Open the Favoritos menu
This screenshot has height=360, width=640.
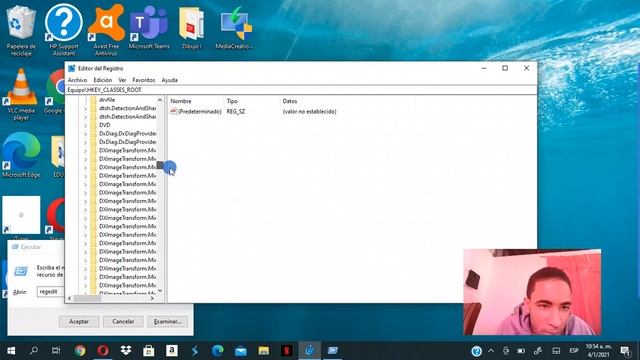[144, 80]
